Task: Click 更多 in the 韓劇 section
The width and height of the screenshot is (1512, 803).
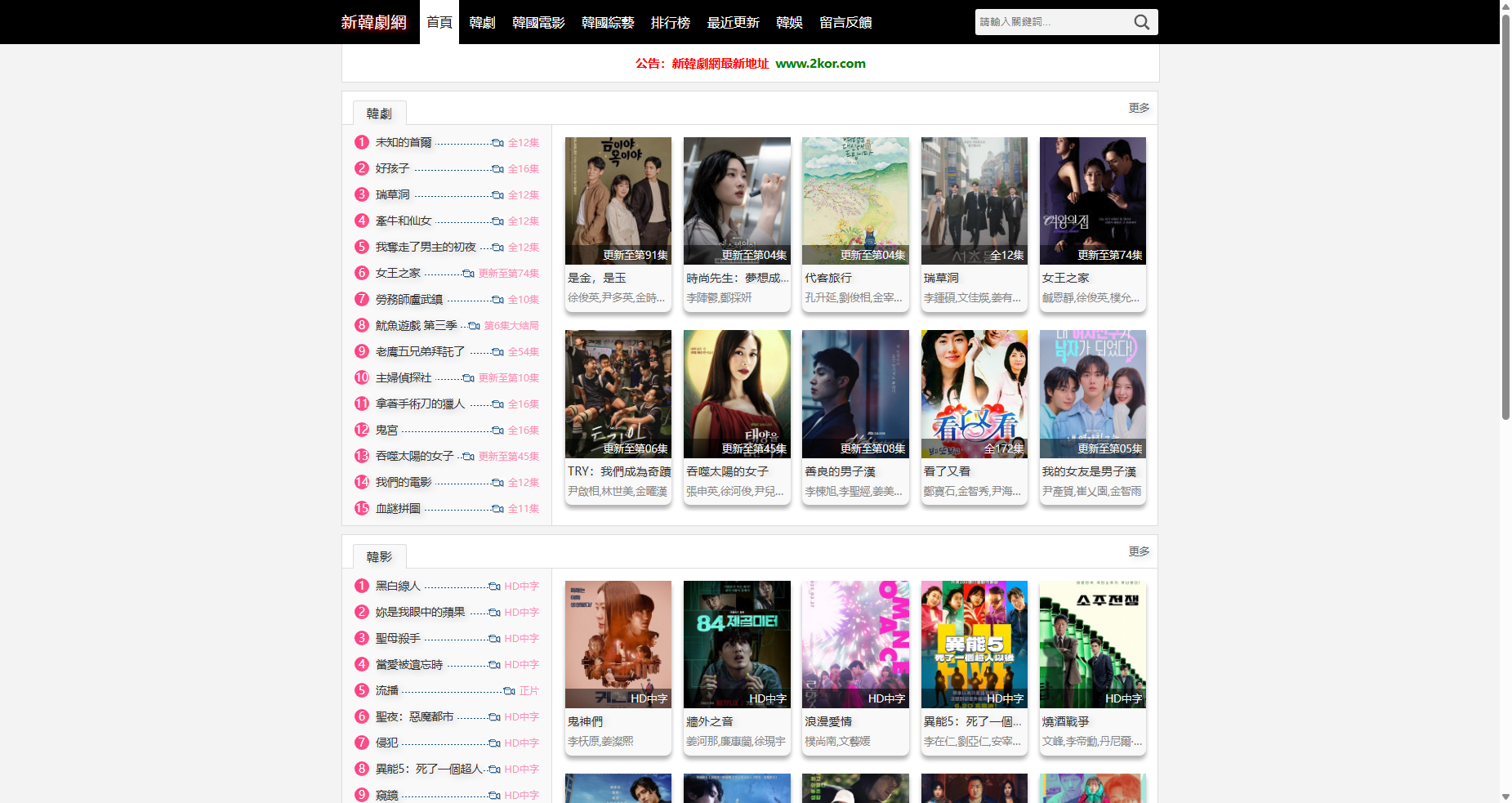Action: 1139,108
